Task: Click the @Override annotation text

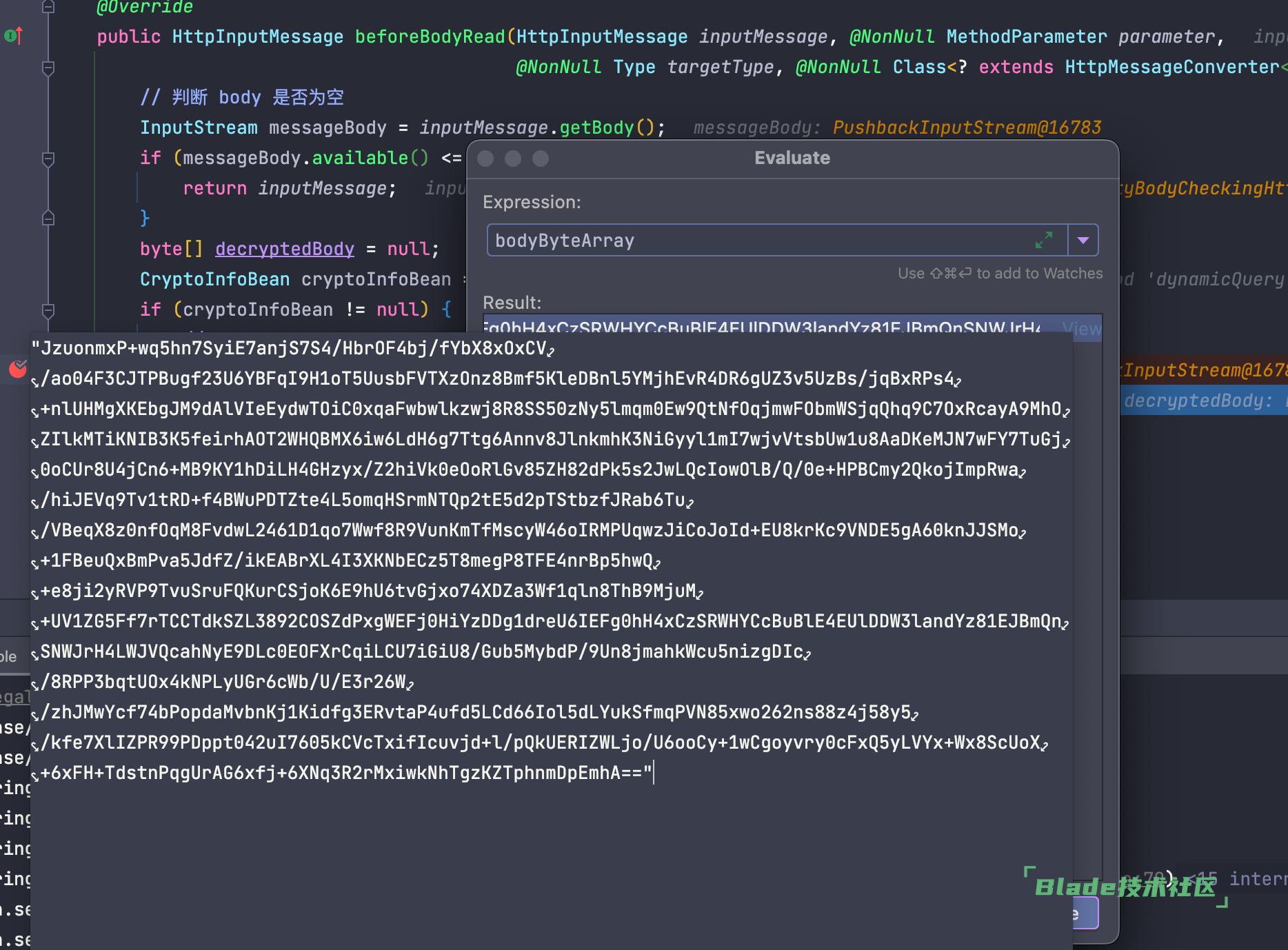Action: coord(145,8)
